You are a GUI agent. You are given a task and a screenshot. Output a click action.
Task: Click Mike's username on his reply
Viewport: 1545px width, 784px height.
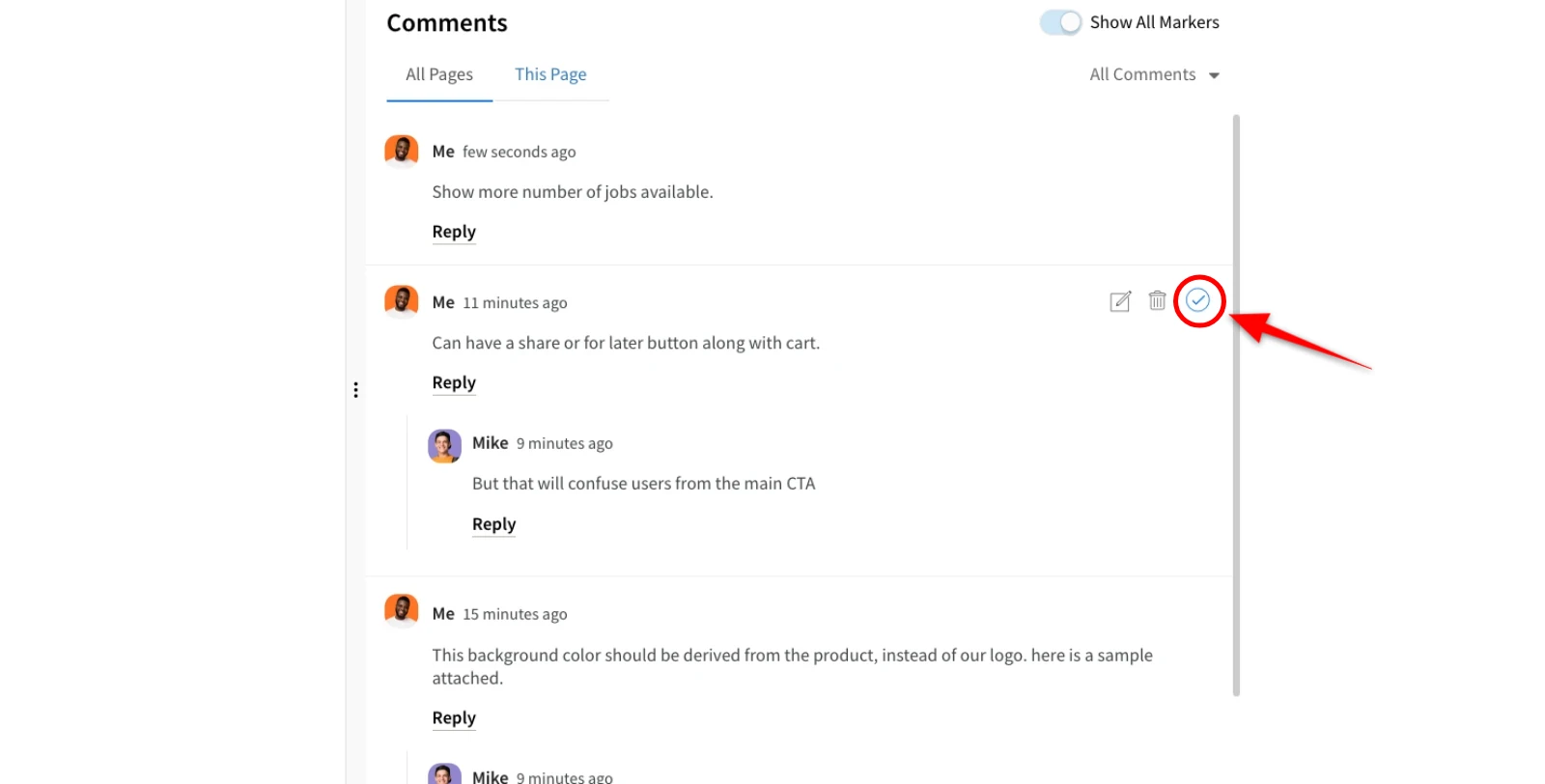(x=491, y=443)
